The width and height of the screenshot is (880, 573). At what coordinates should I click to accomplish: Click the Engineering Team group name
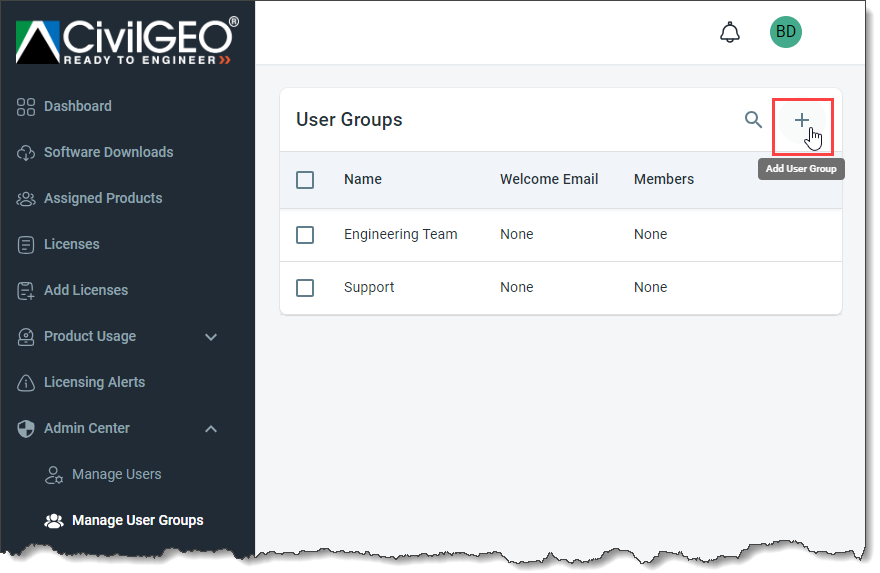(x=400, y=235)
